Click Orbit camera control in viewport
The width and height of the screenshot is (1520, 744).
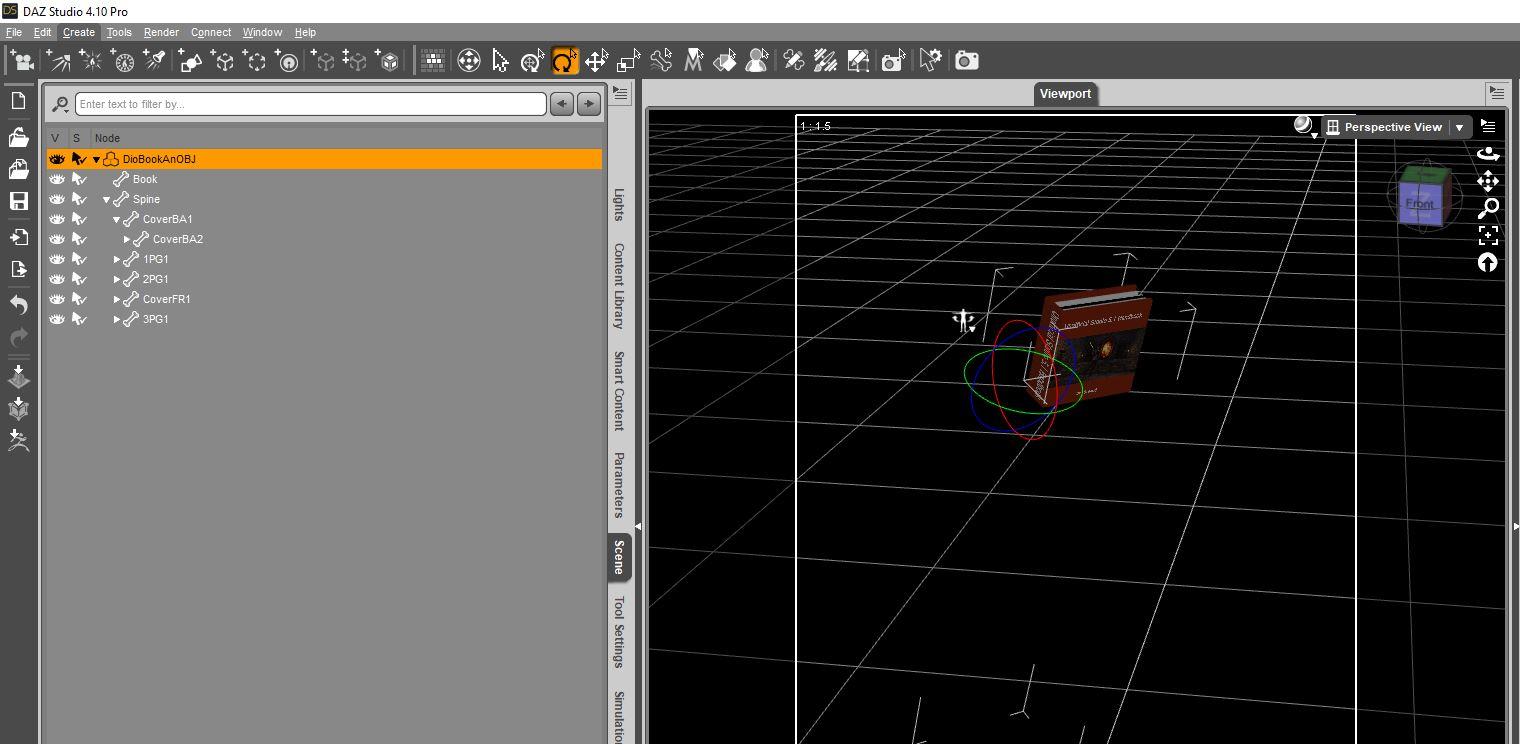1488,154
